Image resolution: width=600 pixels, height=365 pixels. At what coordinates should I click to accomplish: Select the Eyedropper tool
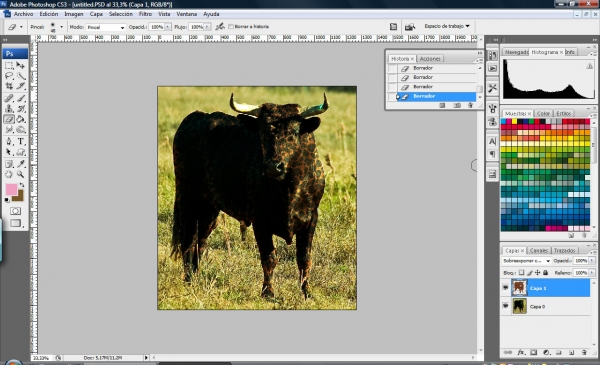point(21,164)
